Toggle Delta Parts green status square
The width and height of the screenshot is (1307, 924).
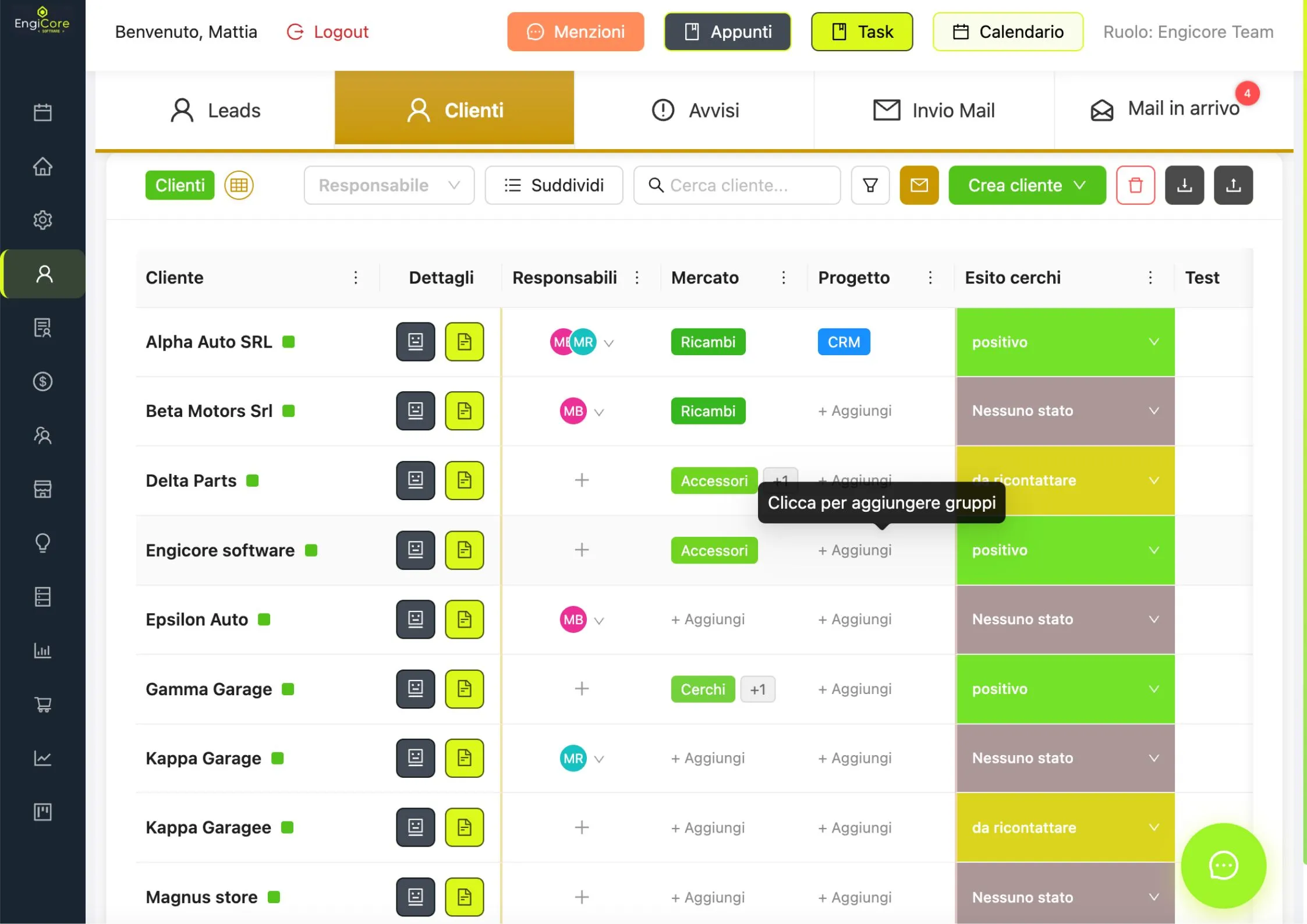[x=252, y=481]
